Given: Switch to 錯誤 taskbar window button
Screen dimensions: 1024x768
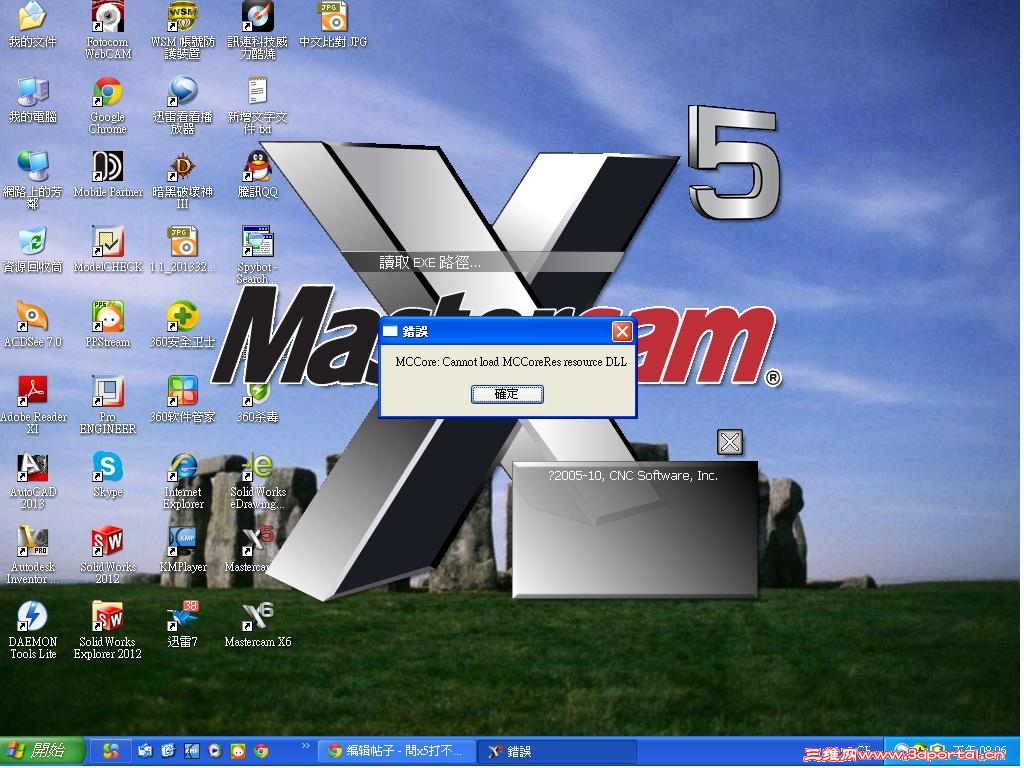Looking at the screenshot, I should coord(556,751).
